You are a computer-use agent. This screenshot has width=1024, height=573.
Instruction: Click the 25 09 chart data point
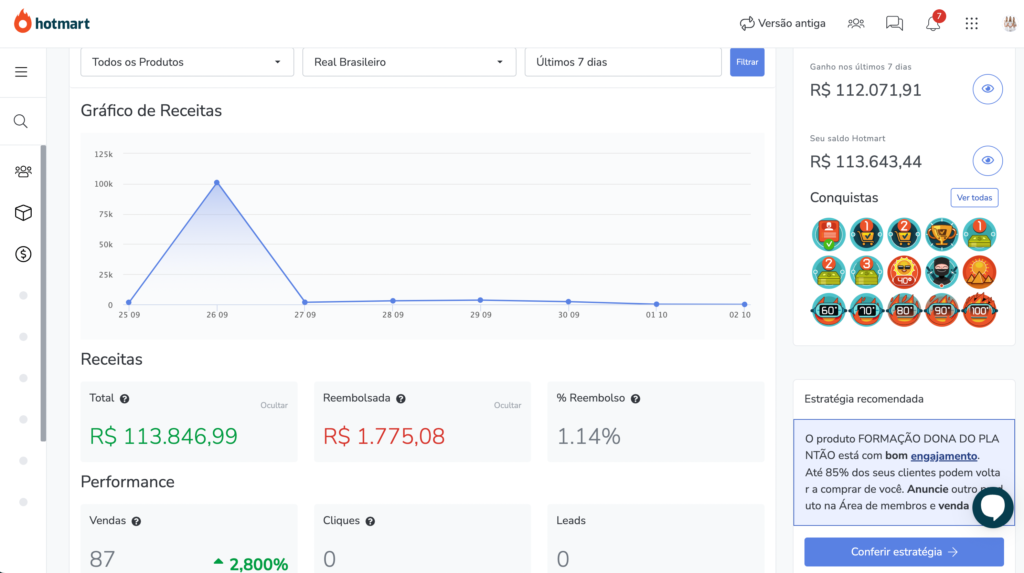click(129, 303)
